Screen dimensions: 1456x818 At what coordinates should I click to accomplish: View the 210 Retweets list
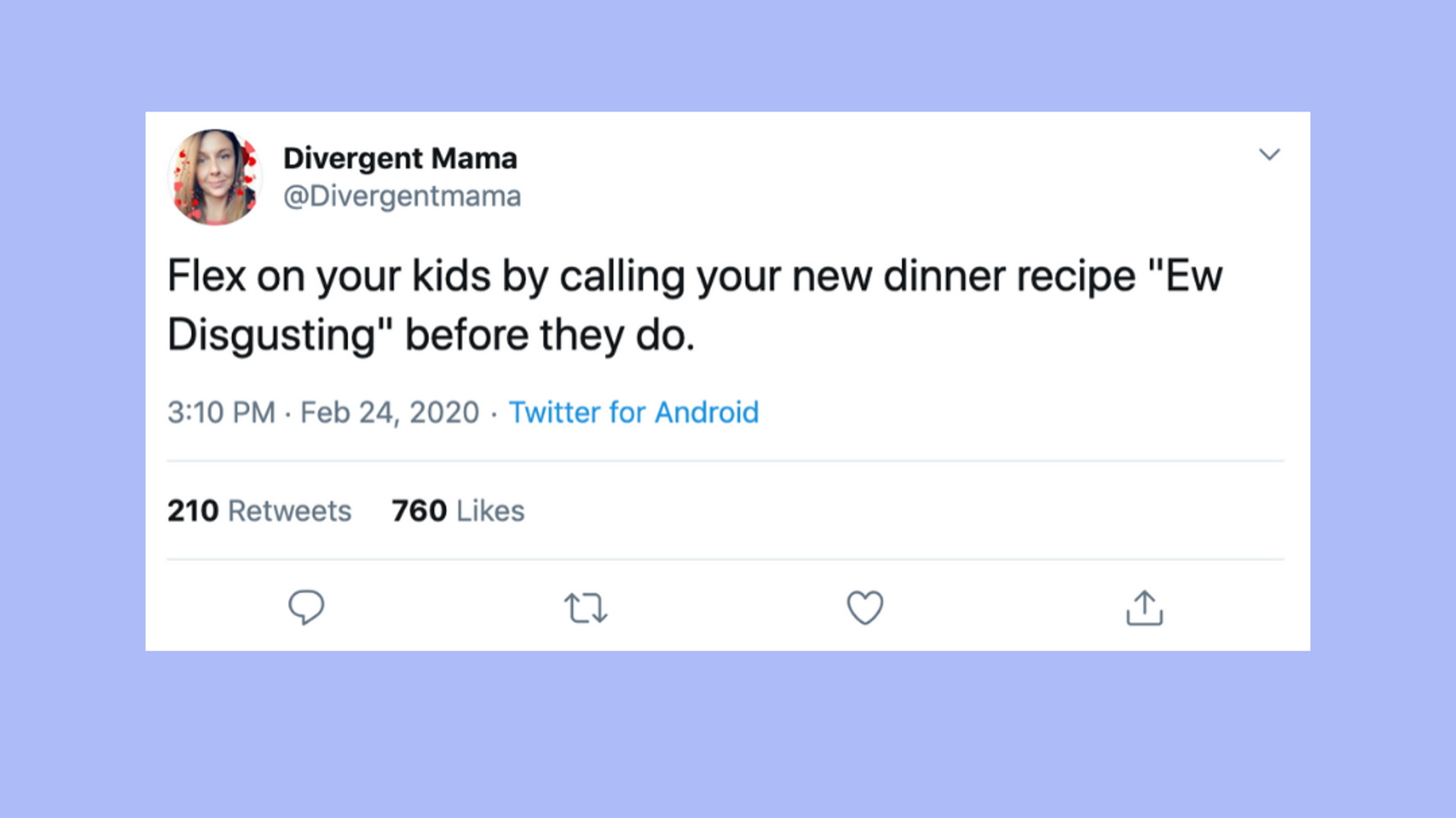tap(259, 511)
